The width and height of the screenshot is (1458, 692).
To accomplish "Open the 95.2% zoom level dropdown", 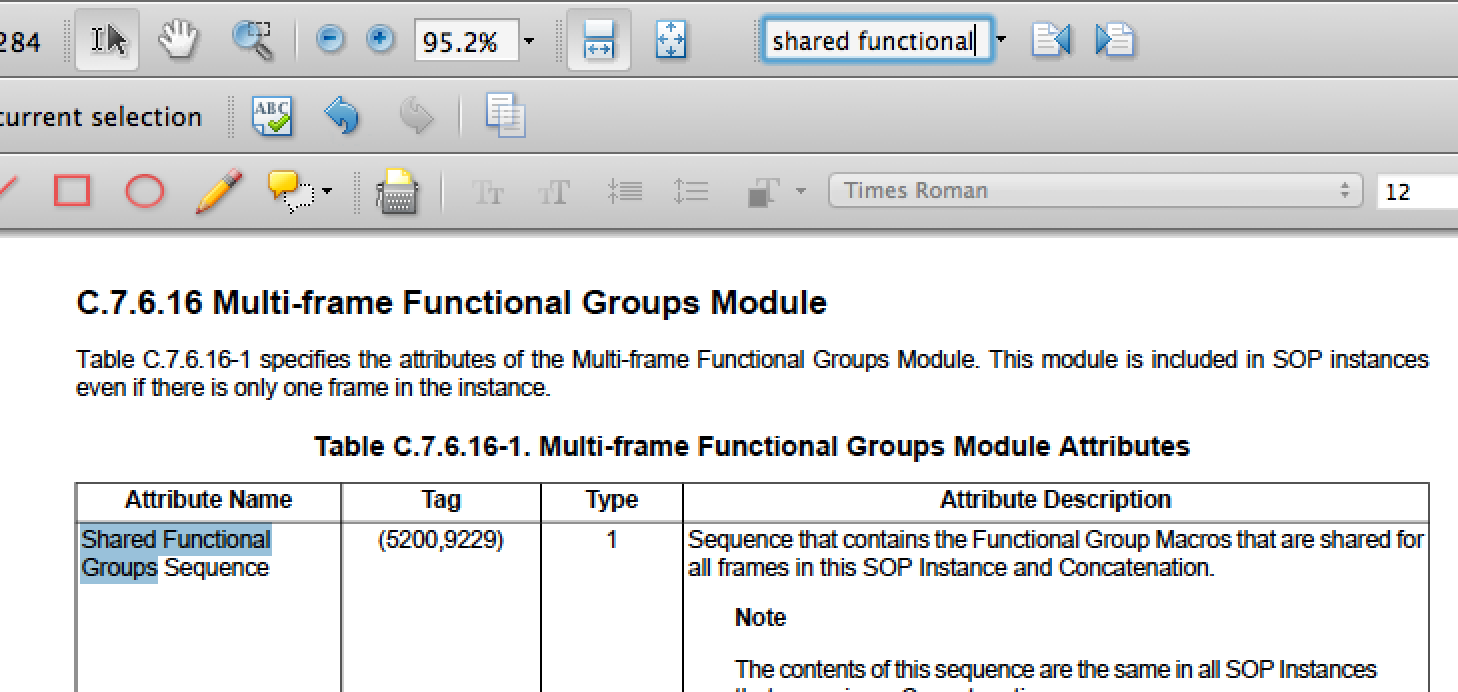I will (529, 42).
